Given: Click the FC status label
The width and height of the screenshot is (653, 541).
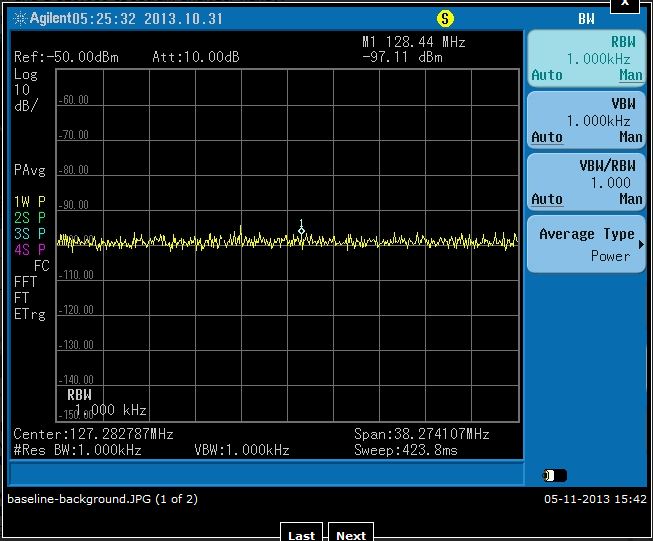Looking at the screenshot, I should pyautogui.click(x=42, y=266).
